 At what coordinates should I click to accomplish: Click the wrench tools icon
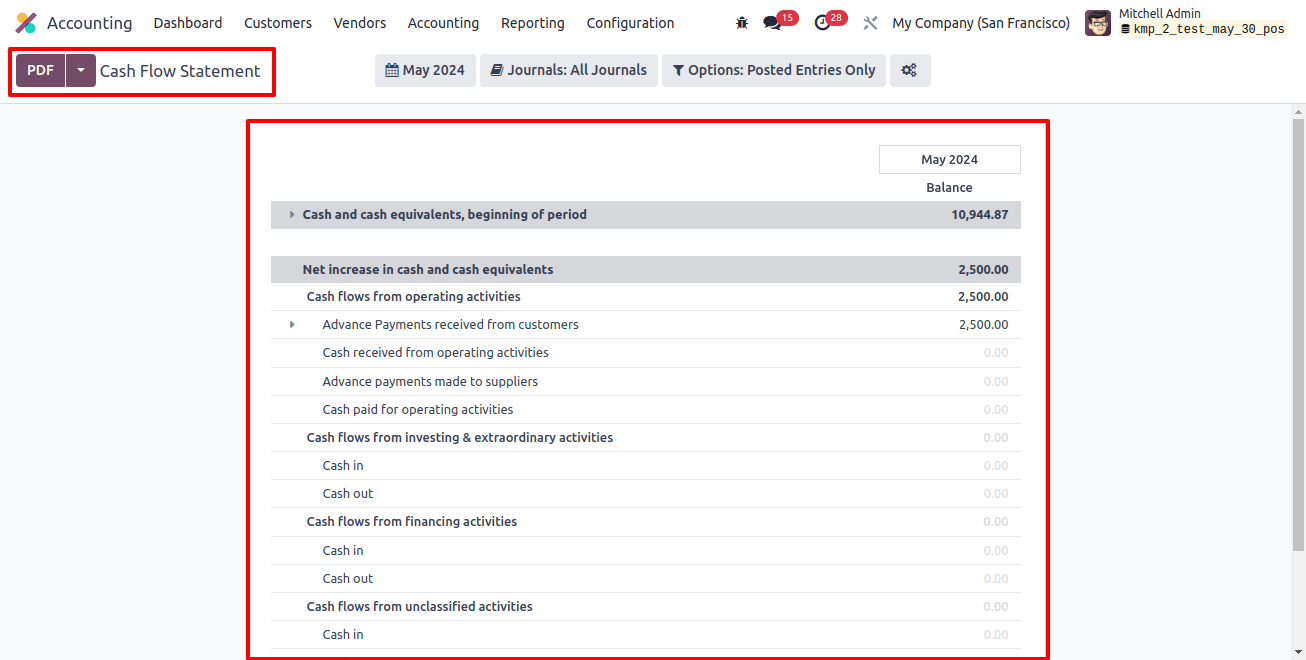click(870, 23)
